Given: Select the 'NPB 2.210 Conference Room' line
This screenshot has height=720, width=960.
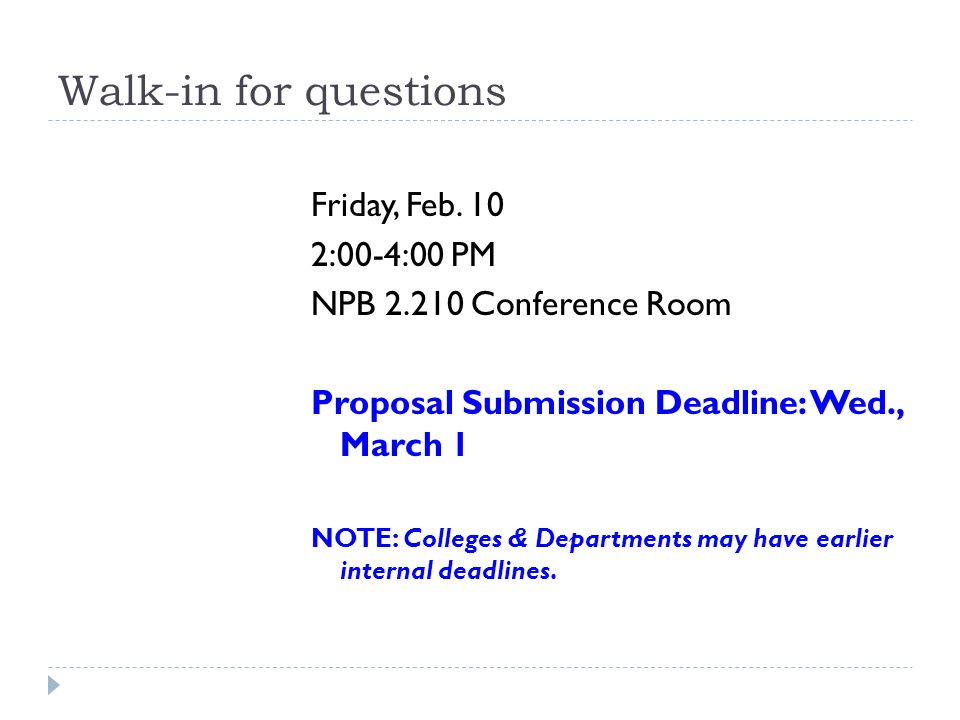Looking at the screenshot, I should (521, 304).
